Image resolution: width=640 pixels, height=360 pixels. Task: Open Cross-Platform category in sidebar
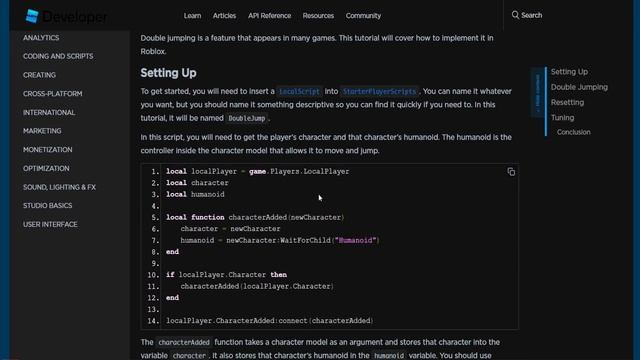(53, 94)
